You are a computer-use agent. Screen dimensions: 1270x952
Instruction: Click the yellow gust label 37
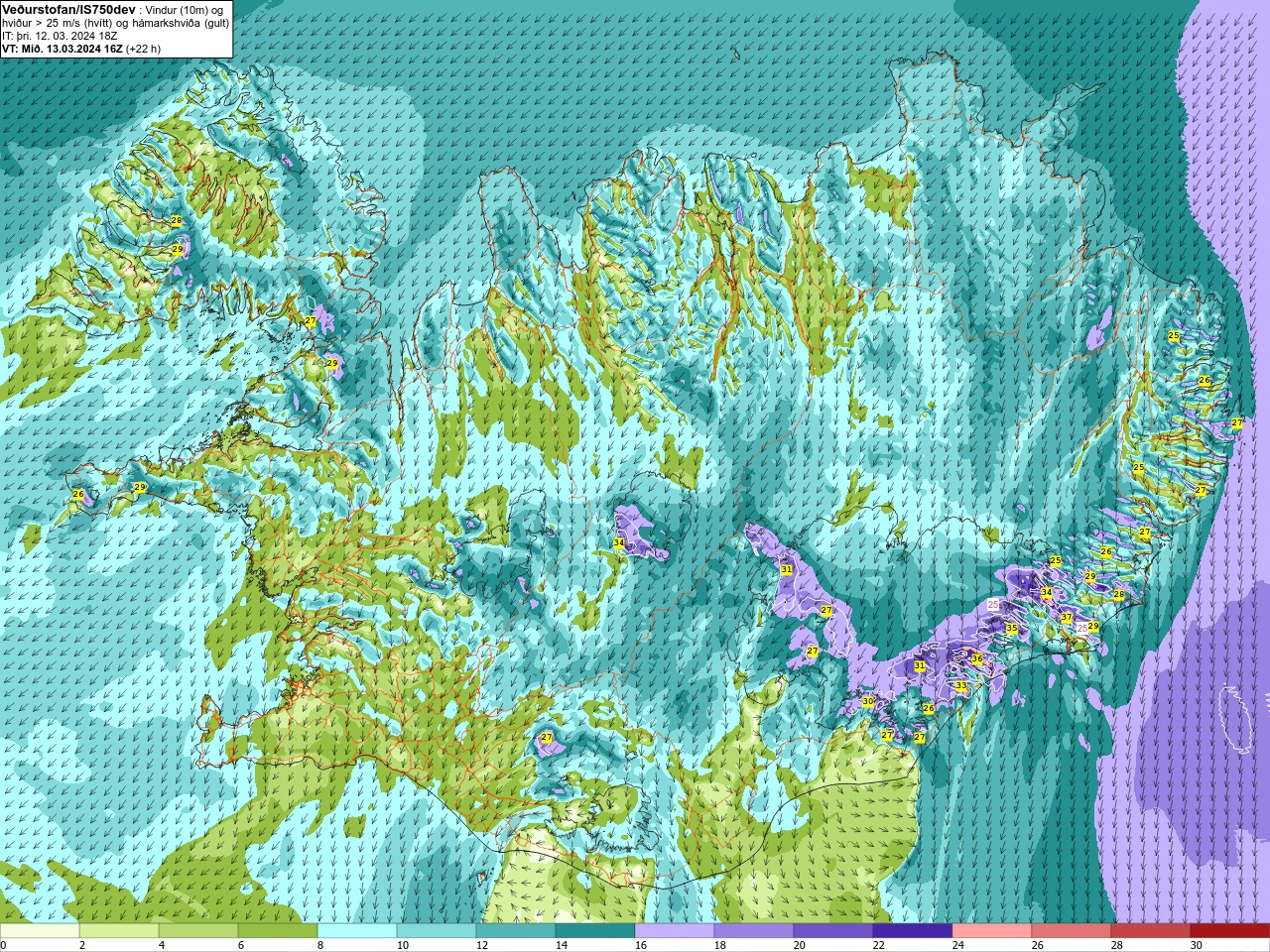tap(1067, 617)
